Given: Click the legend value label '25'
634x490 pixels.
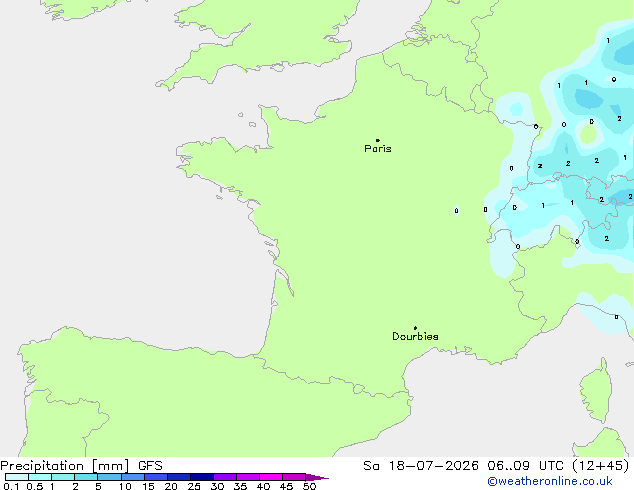Looking at the screenshot, I should 194,486.
